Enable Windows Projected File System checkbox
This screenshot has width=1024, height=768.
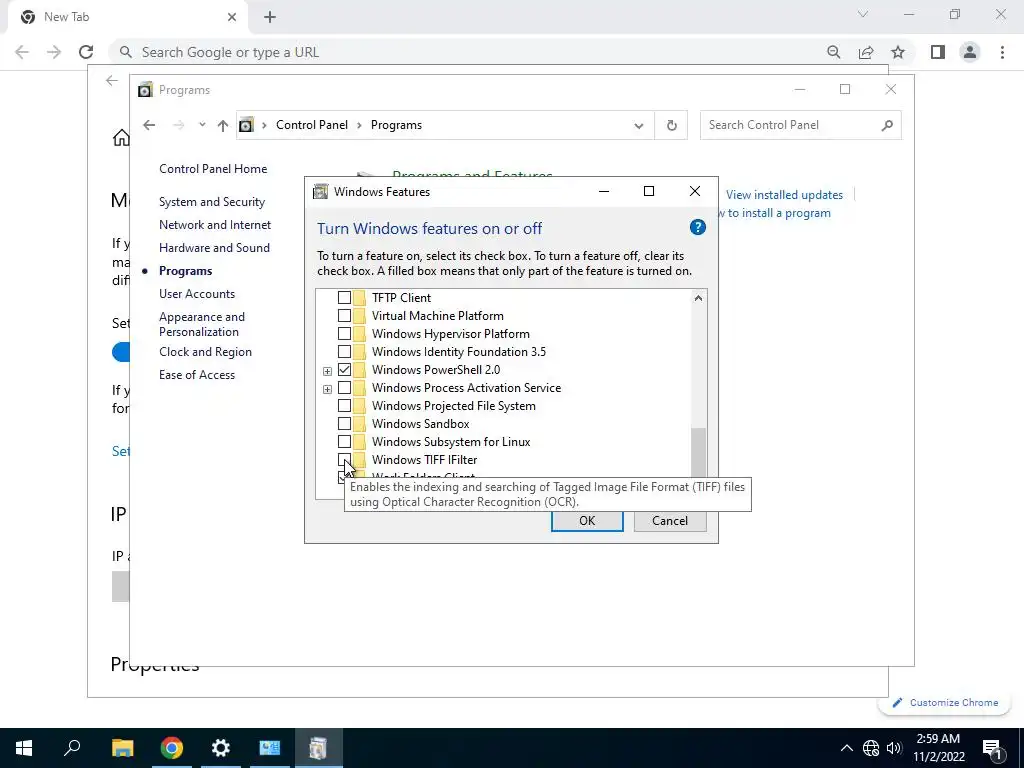click(344, 406)
